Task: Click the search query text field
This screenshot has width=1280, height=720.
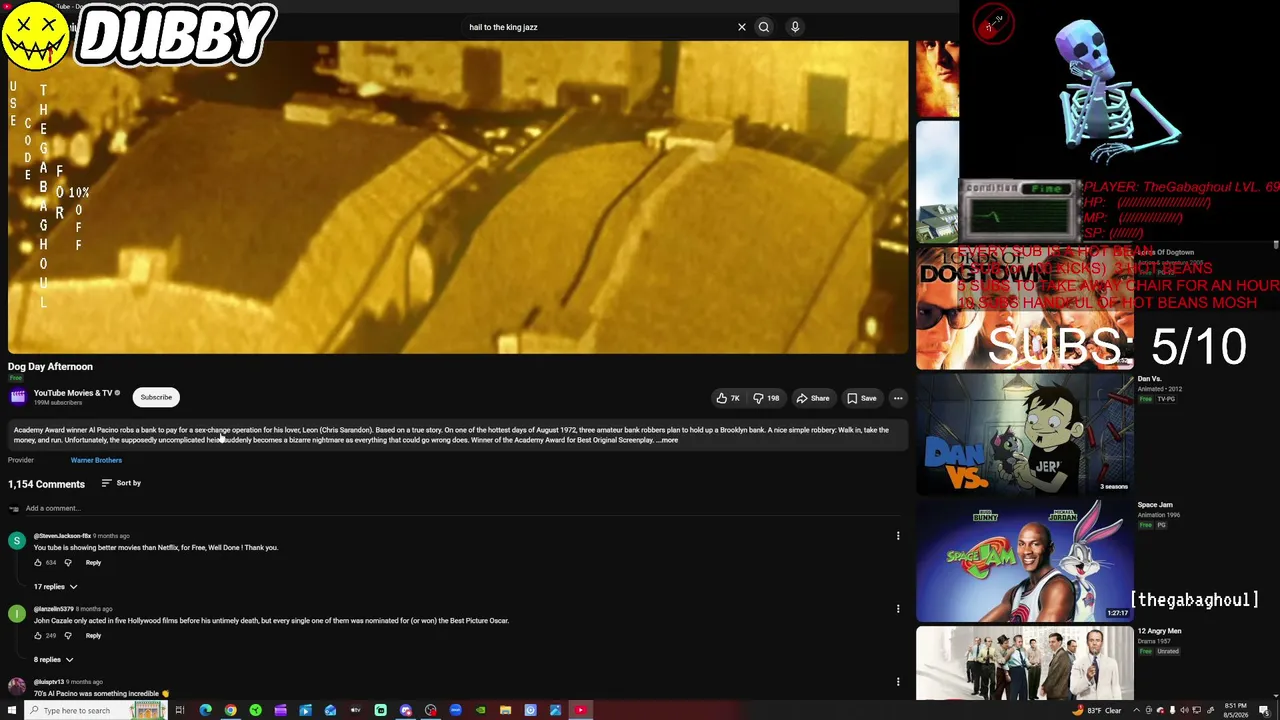Action: pyautogui.click(x=598, y=27)
